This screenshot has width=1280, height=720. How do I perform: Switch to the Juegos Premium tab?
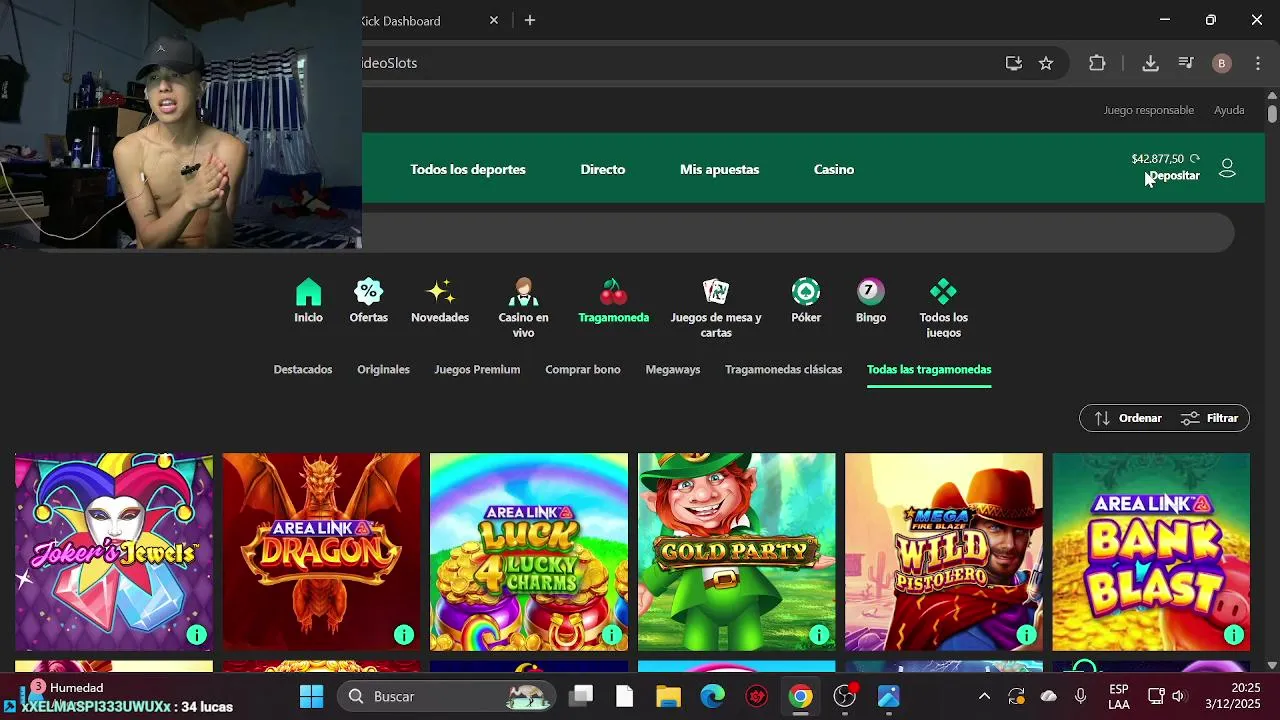coord(477,369)
